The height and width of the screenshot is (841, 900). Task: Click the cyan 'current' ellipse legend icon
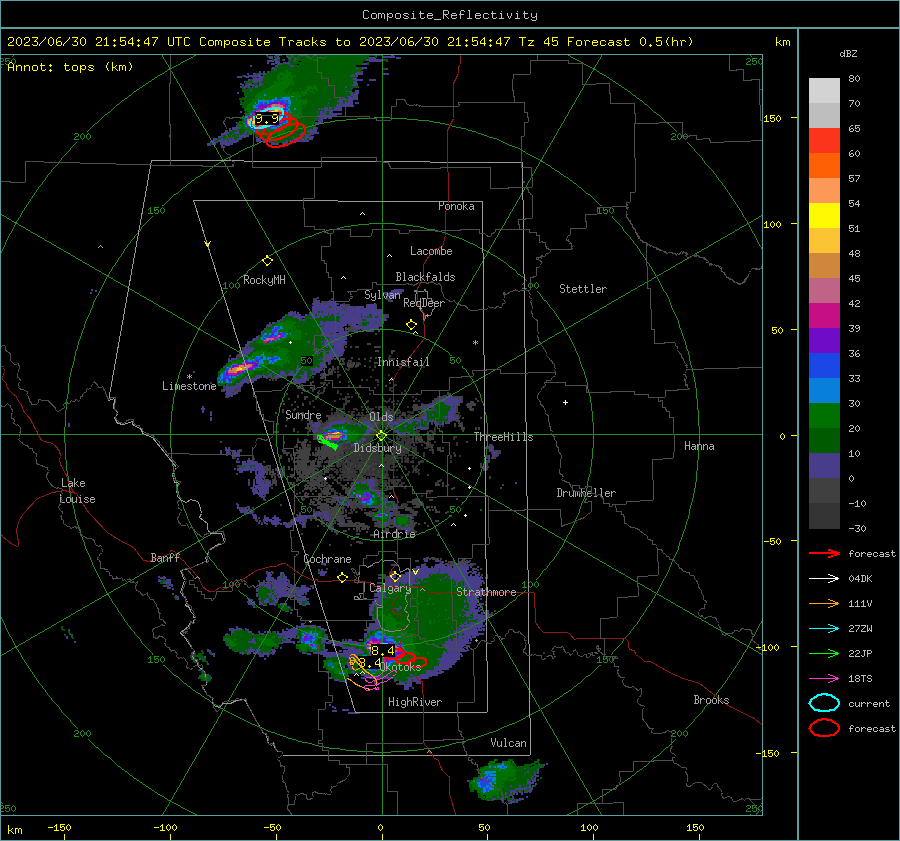pyautogui.click(x=824, y=703)
